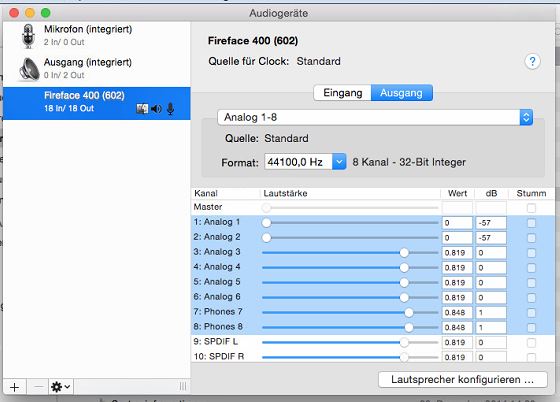Mute channel 7: Phones 7
This screenshot has width=560, height=402.
tap(531, 313)
